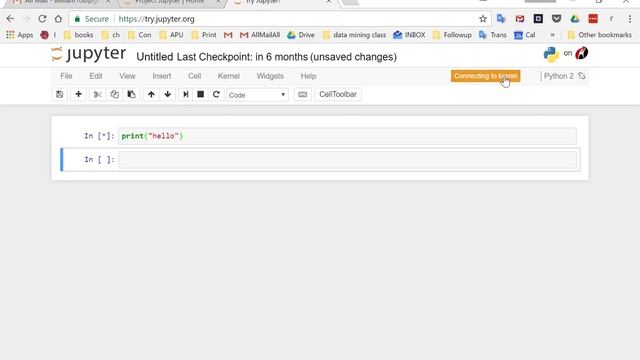Go back in browser
This screenshot has height=360, width=640.
10,19
